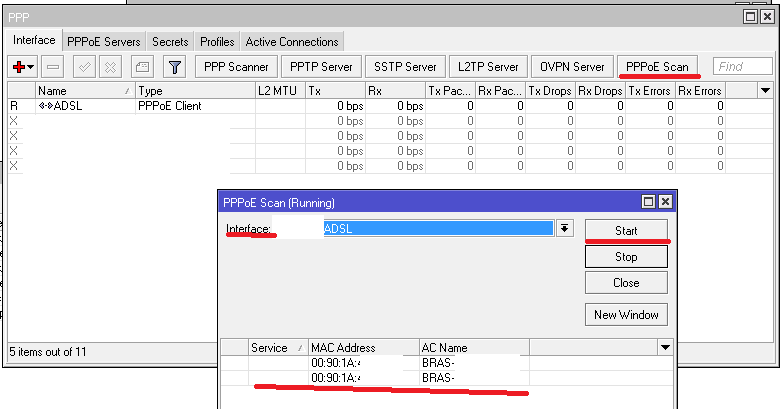
Task: Click the Comment toolbar icon
Action: click(142, 67)
